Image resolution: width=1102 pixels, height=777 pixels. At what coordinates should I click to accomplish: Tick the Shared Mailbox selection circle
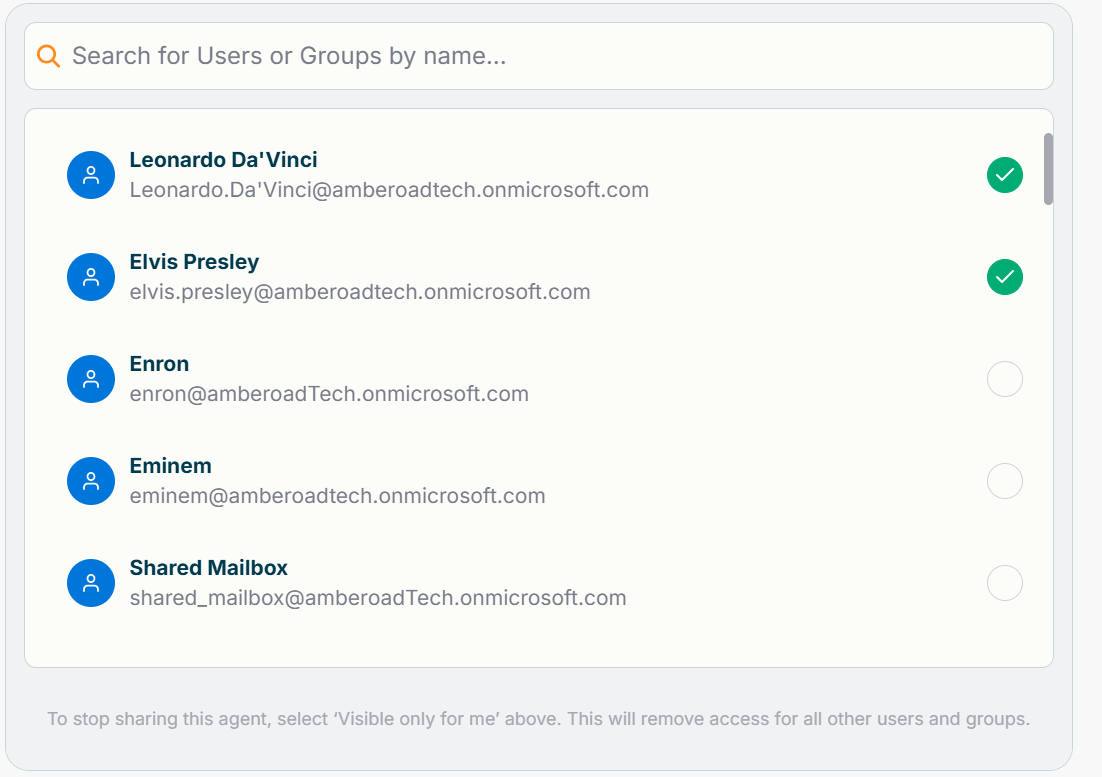(1004, 583)
